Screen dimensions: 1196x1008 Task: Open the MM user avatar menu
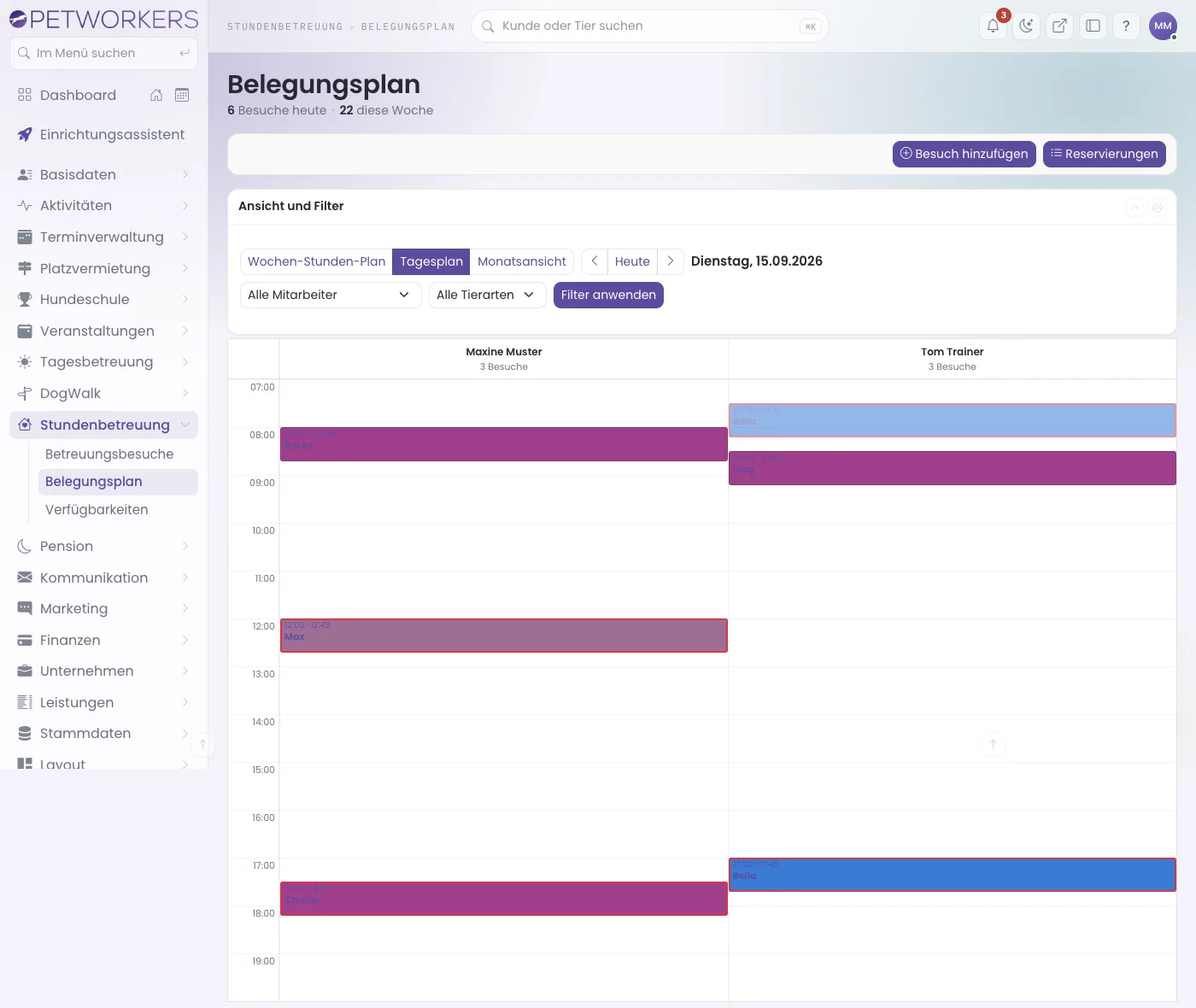1163,26
